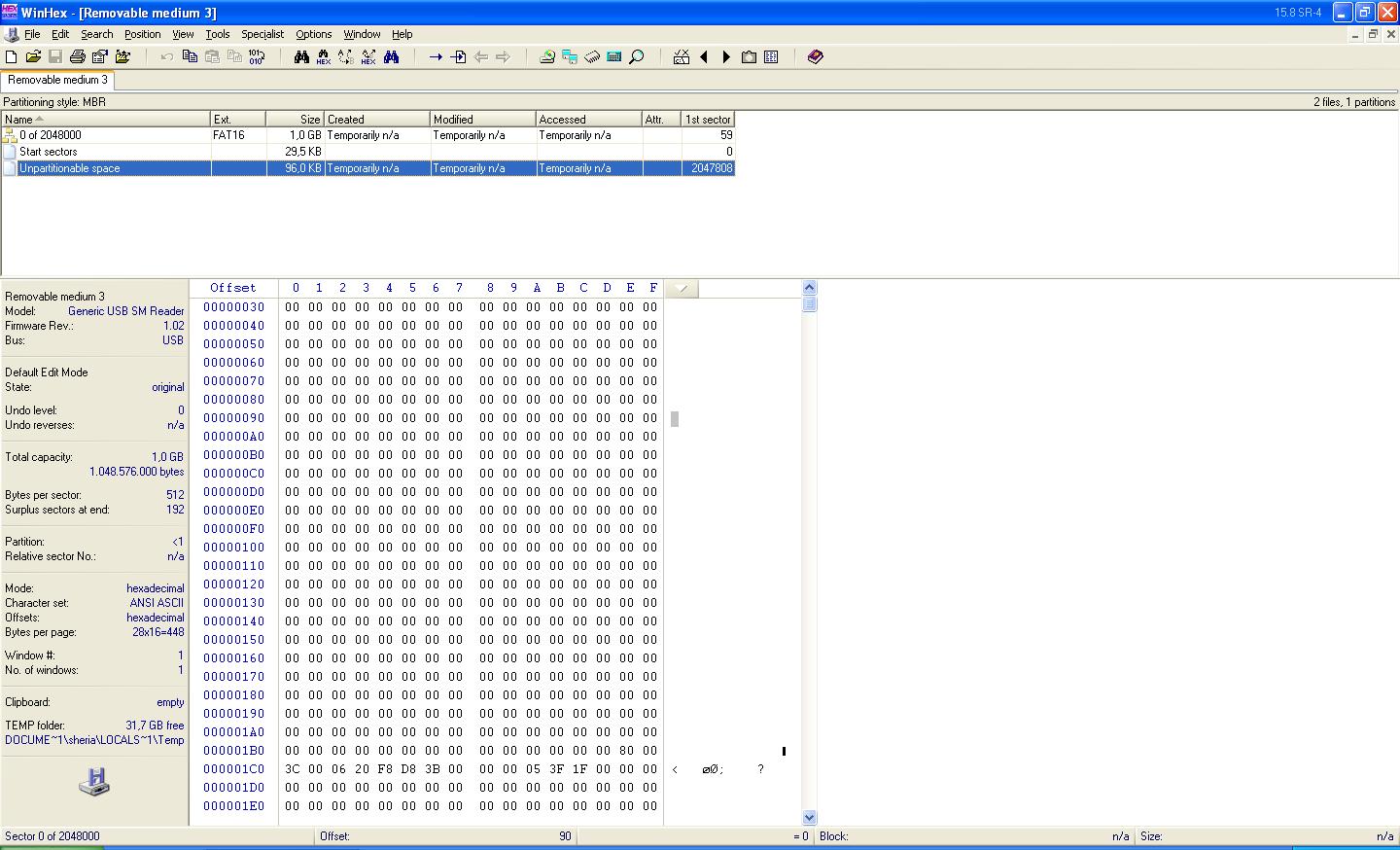1400x850 pixels.
Task: Click the Save floppy disk icon
Action: (55, 57)
